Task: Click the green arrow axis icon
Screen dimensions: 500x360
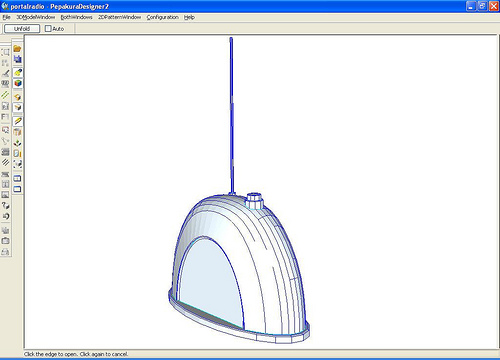Action: point(18,143)
